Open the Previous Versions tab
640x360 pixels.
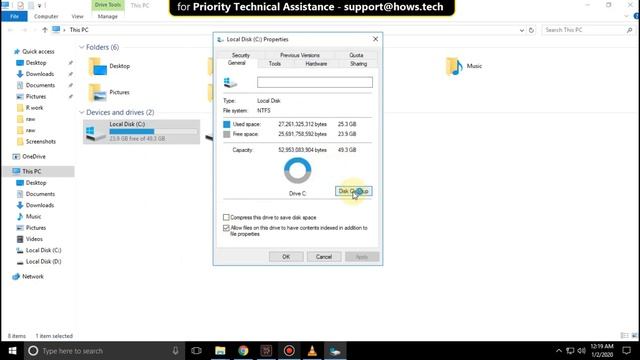[300, 55]
